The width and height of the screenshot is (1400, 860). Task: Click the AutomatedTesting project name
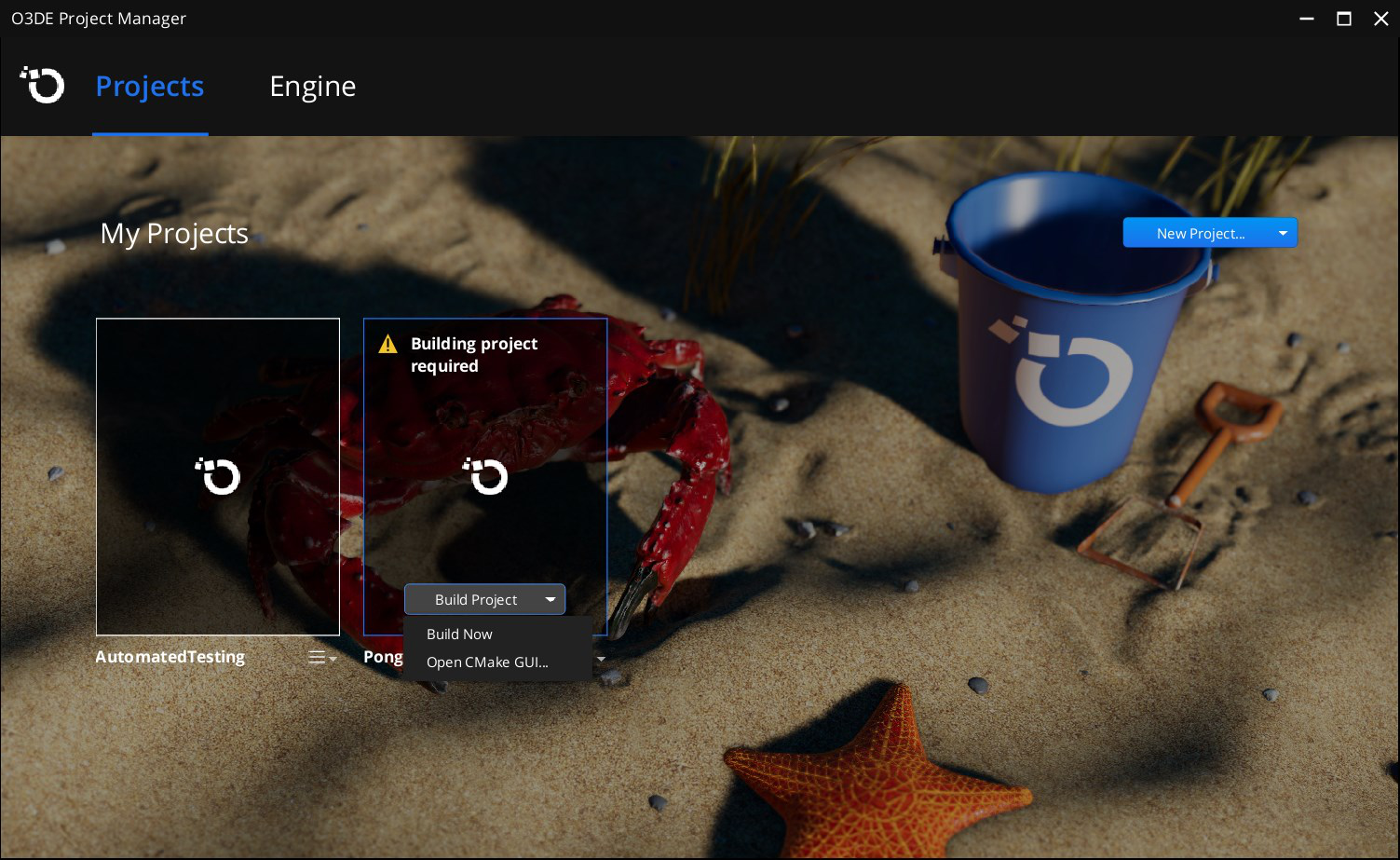[x=170, y=657]
